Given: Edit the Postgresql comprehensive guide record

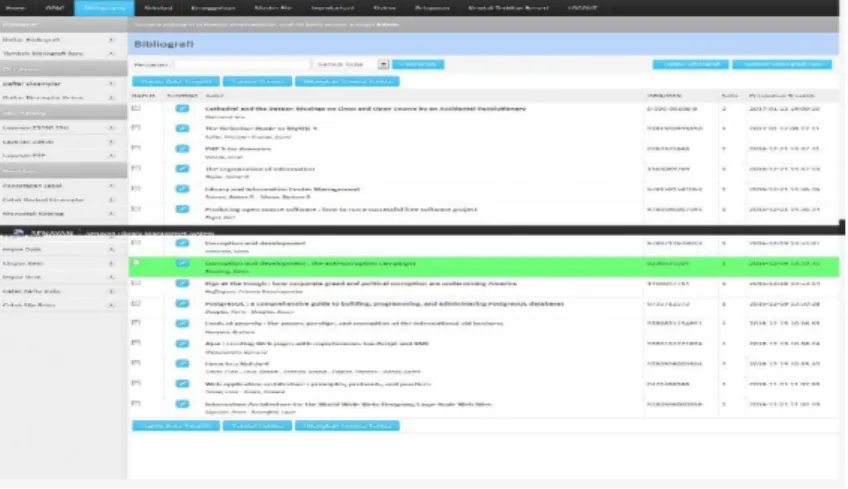Looking at the screenshot, I should (x=182, y=304).
